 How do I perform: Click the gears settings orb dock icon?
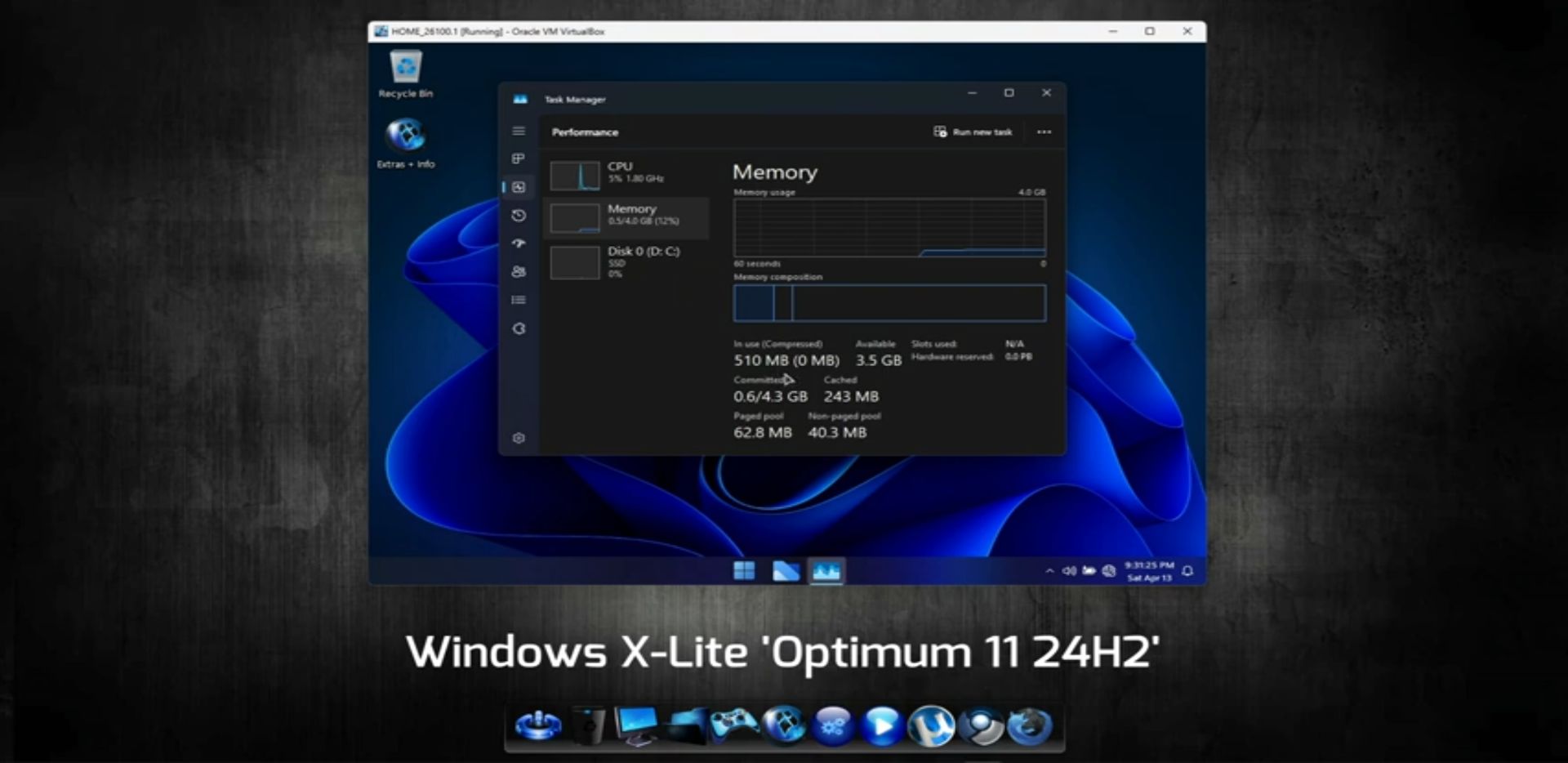pyautogui.click(x=833, y=725)
